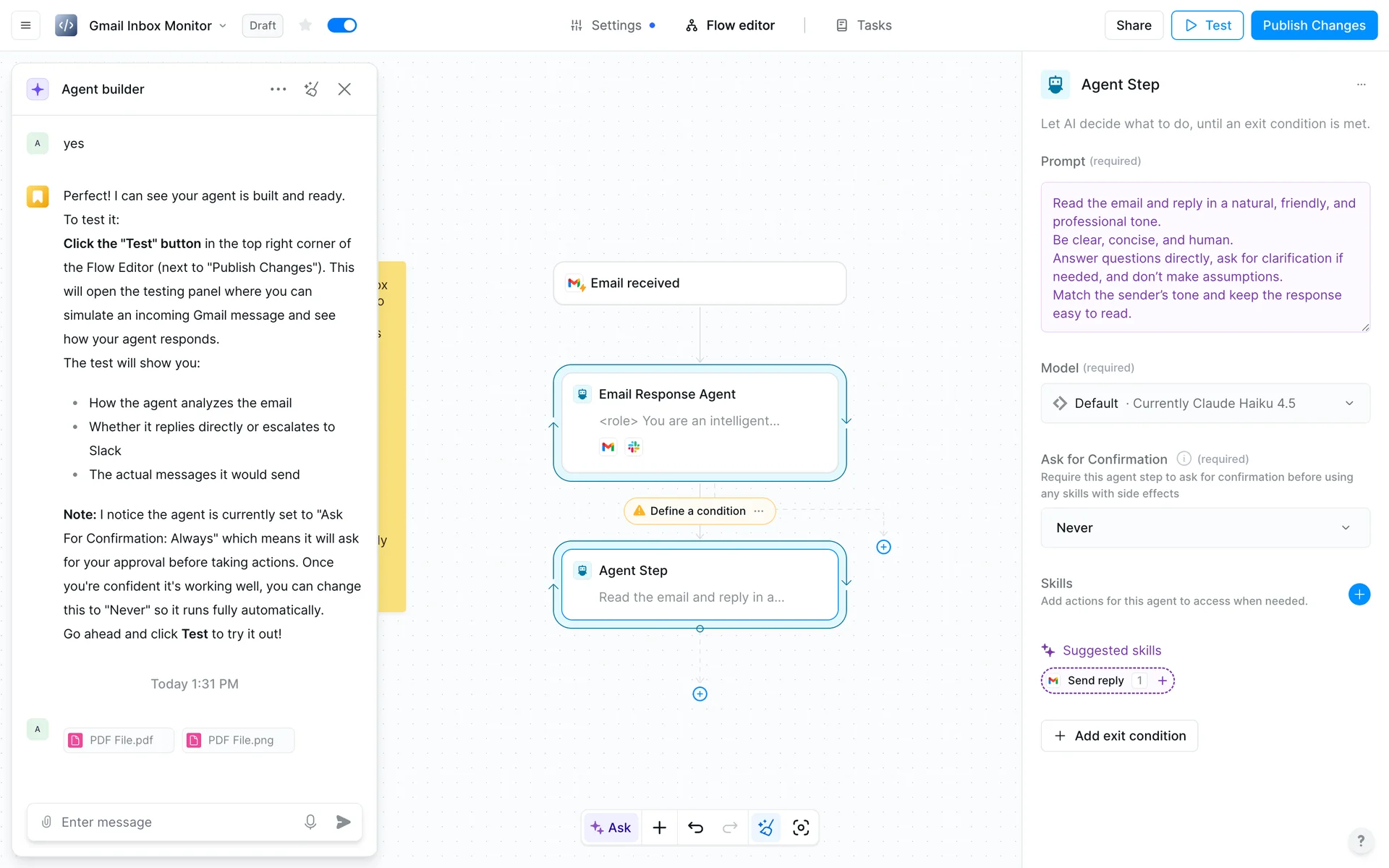Click Add exit condition button

(x=1119, y=736)
